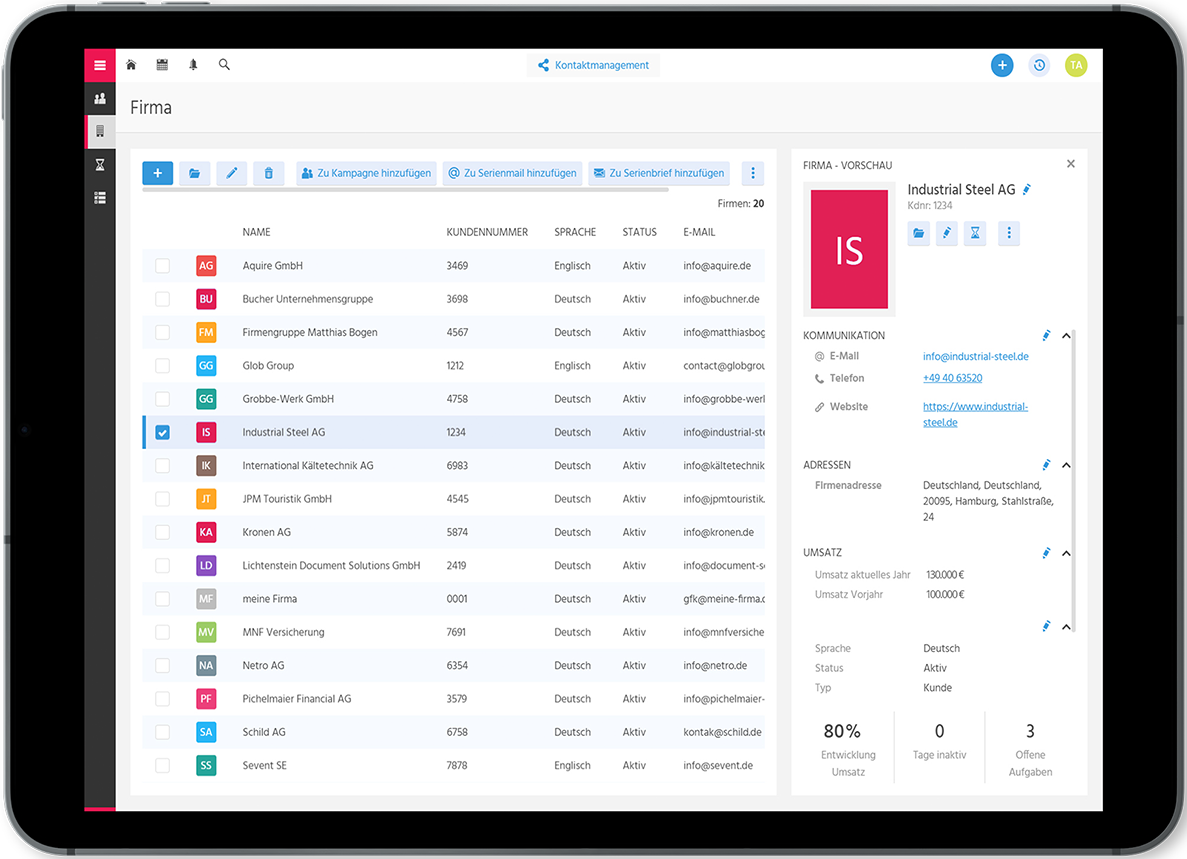Screen dimensions: 1187x859
Task: Edit company name pencil beside Industrial Steel AG
Action: pyautogui.click(x=1027, y=190)
